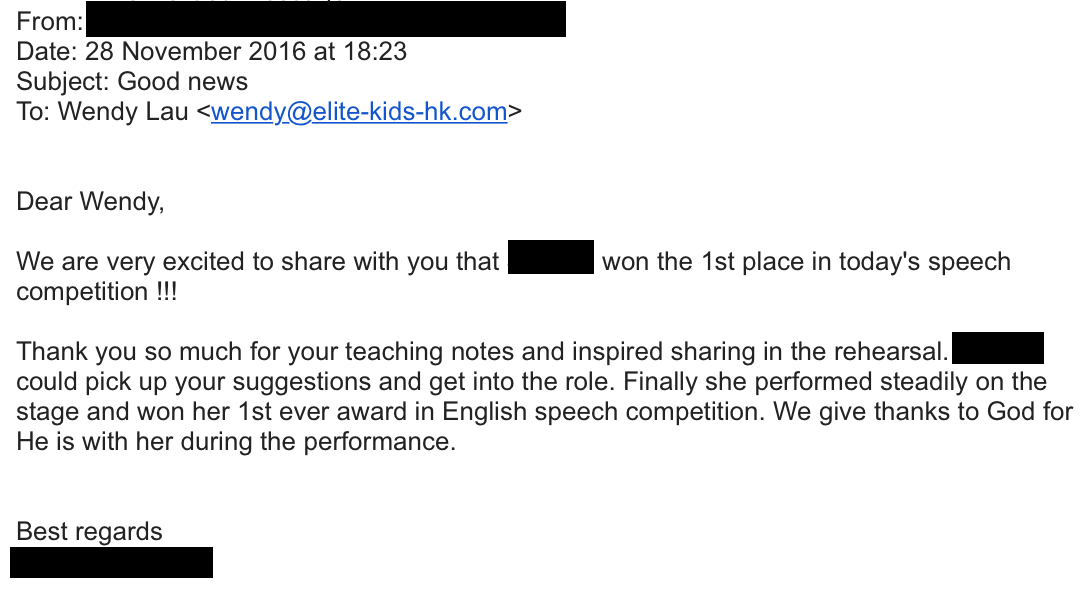Click the redacted signature block below 'Best regards'
This screenshot has width=1090, height=596.
(111, 562)
